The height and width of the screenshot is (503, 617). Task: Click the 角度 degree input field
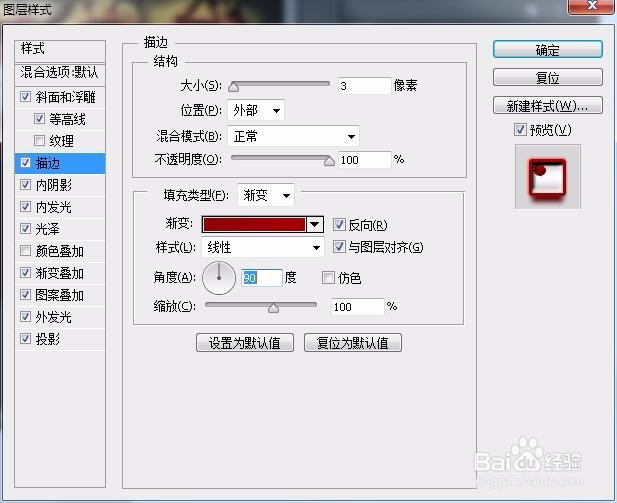pos(262,278)
